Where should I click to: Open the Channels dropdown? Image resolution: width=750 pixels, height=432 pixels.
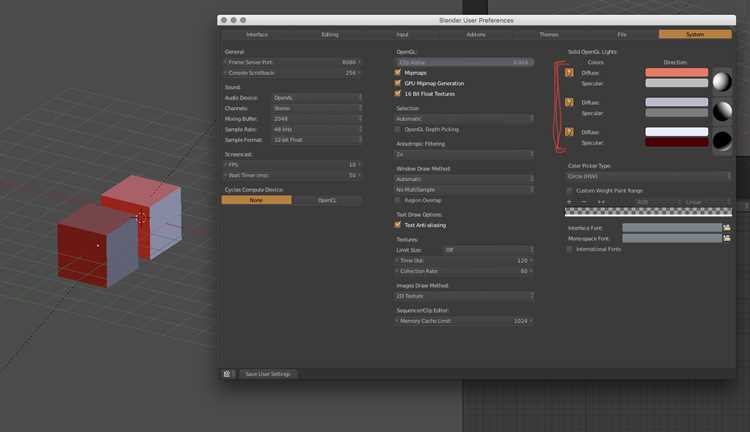(317, 108)
